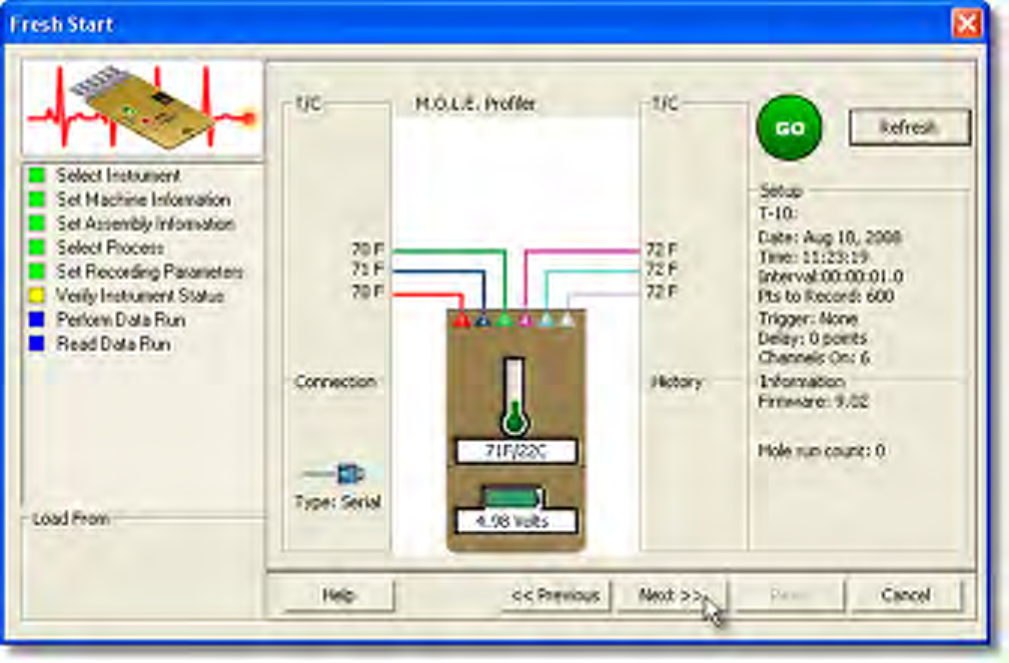Viewport: 1009px width, 663px height.
Task: Click blue square beside Read Data Run
Action: [37, 344]
